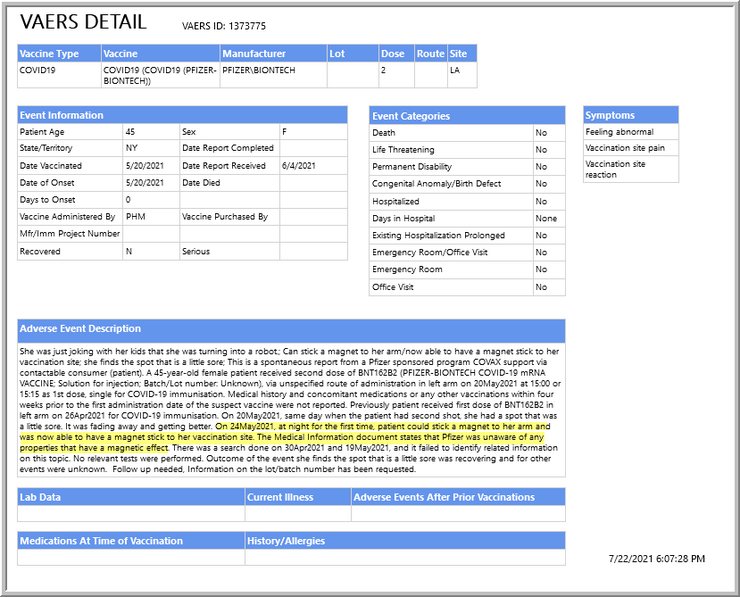Select the VAERS ID: 1373775 text

click(224, 26)
